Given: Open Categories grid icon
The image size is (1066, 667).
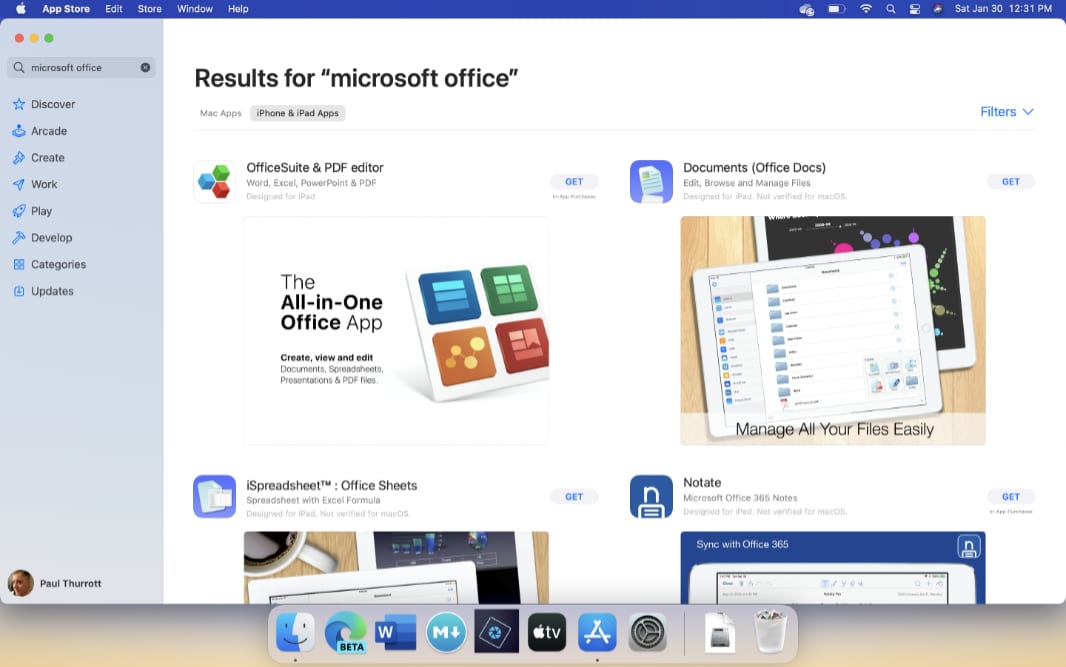Looking at the screenshot, I should pyautogui.click(x=19, y=264).
